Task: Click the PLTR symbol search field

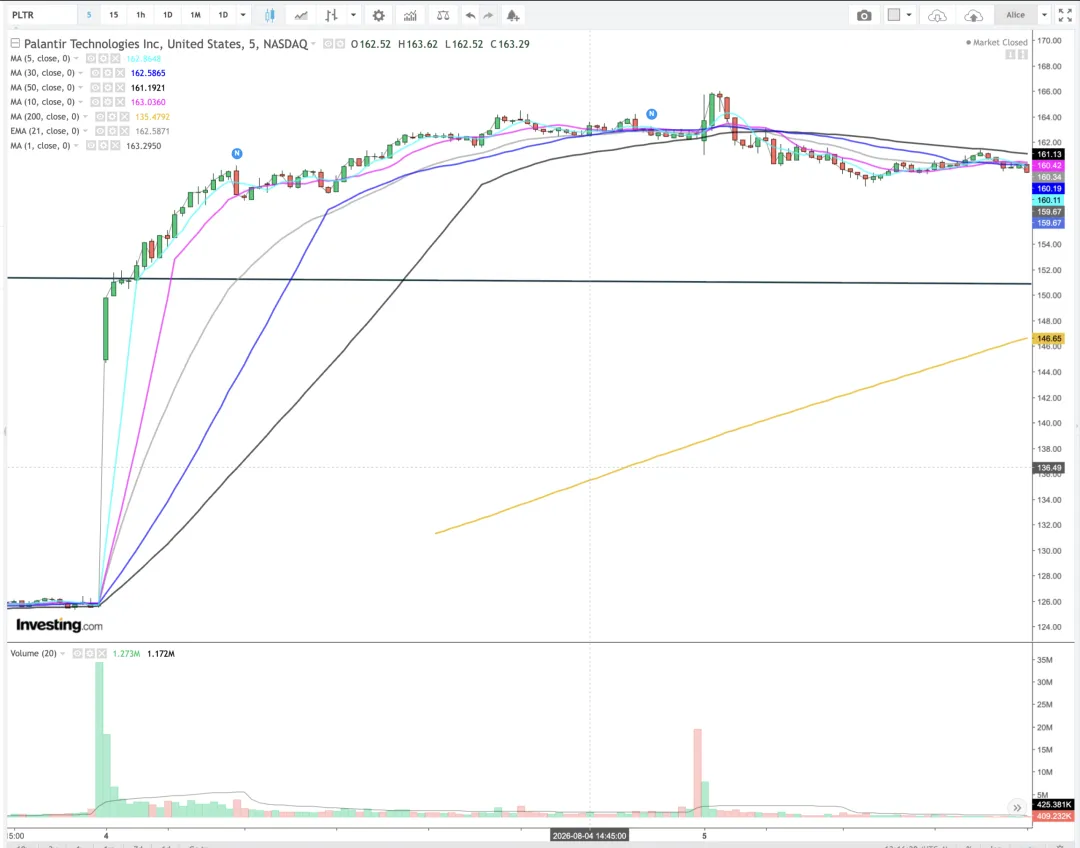Action: coord(41,15)
